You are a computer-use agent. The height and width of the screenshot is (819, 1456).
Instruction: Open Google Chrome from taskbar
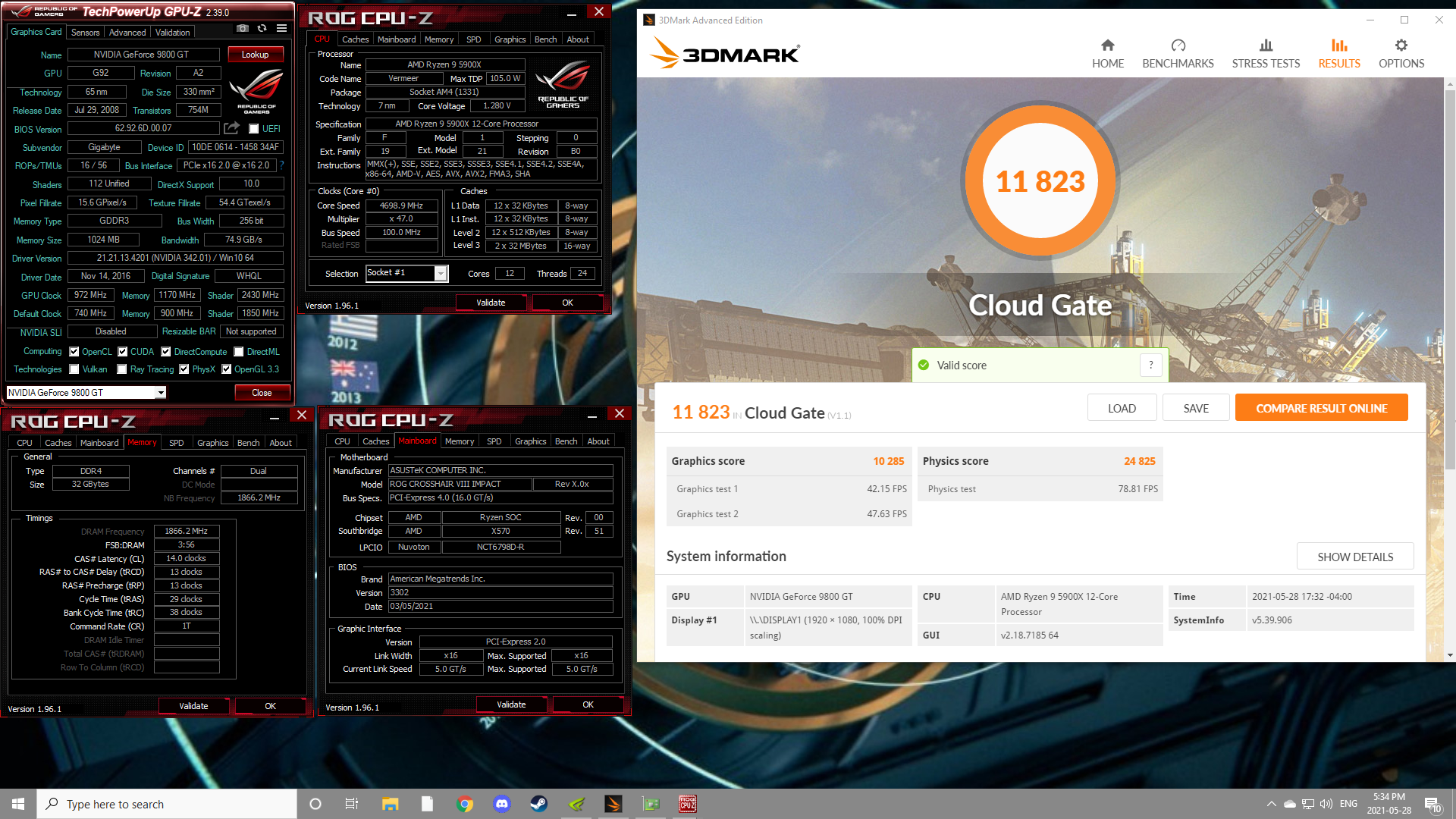(465, 804)
